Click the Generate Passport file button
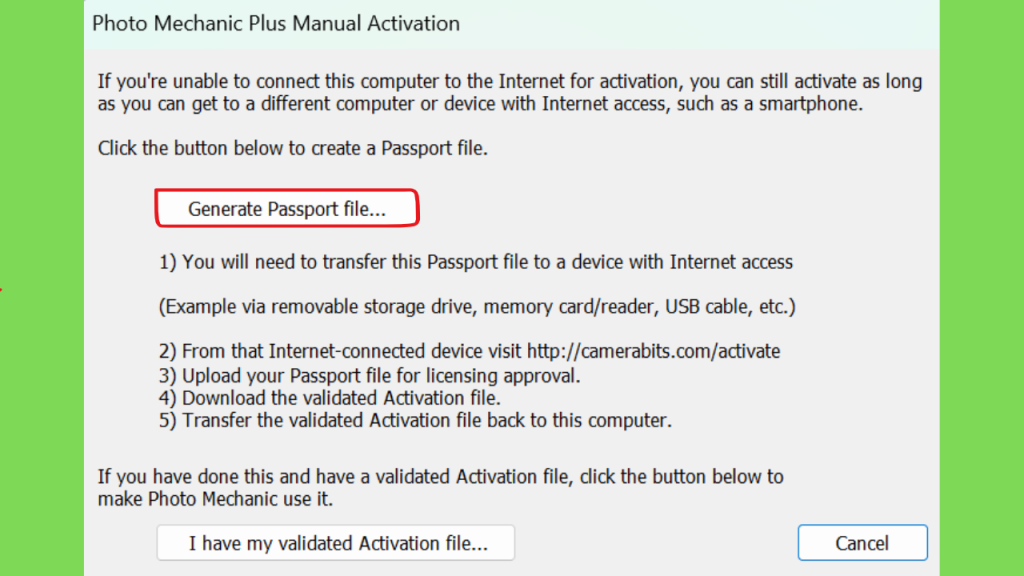1024x576 pixels. pyautogui.click(x=286, y=209)
